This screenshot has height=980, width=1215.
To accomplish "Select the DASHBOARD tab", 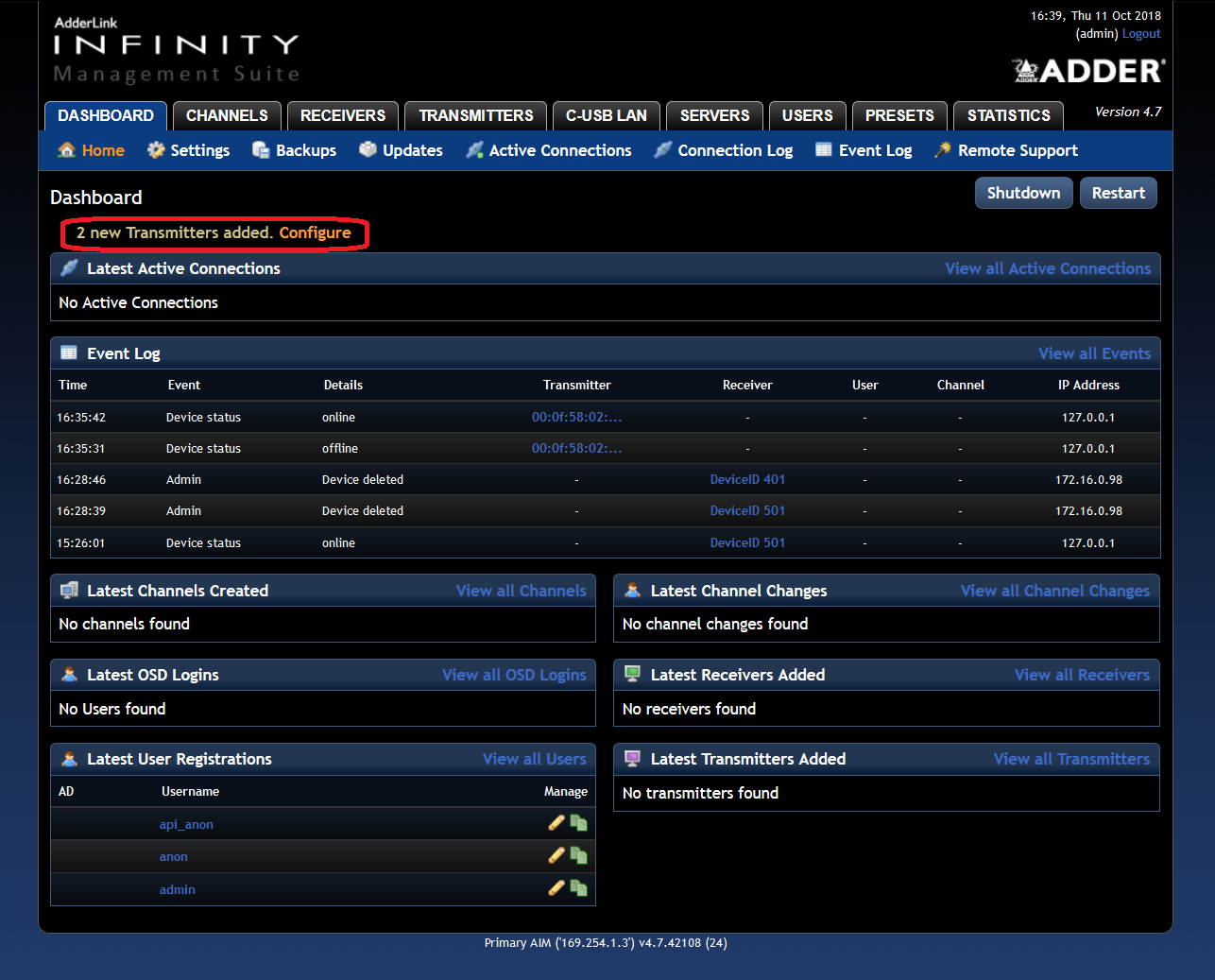I will [x=106, y=115].
